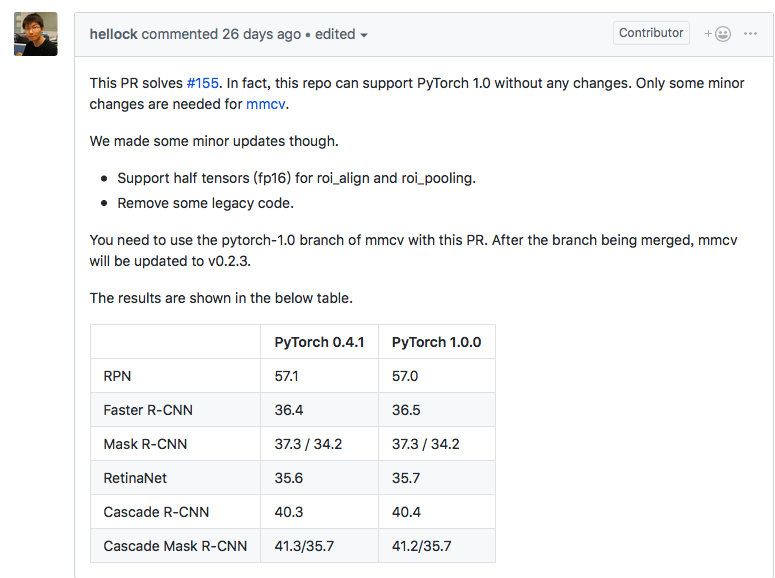The width and height of the screenshot is (775, 578).
Task: Click the 57.1 result cell
Action: click(x=289, y=376)
